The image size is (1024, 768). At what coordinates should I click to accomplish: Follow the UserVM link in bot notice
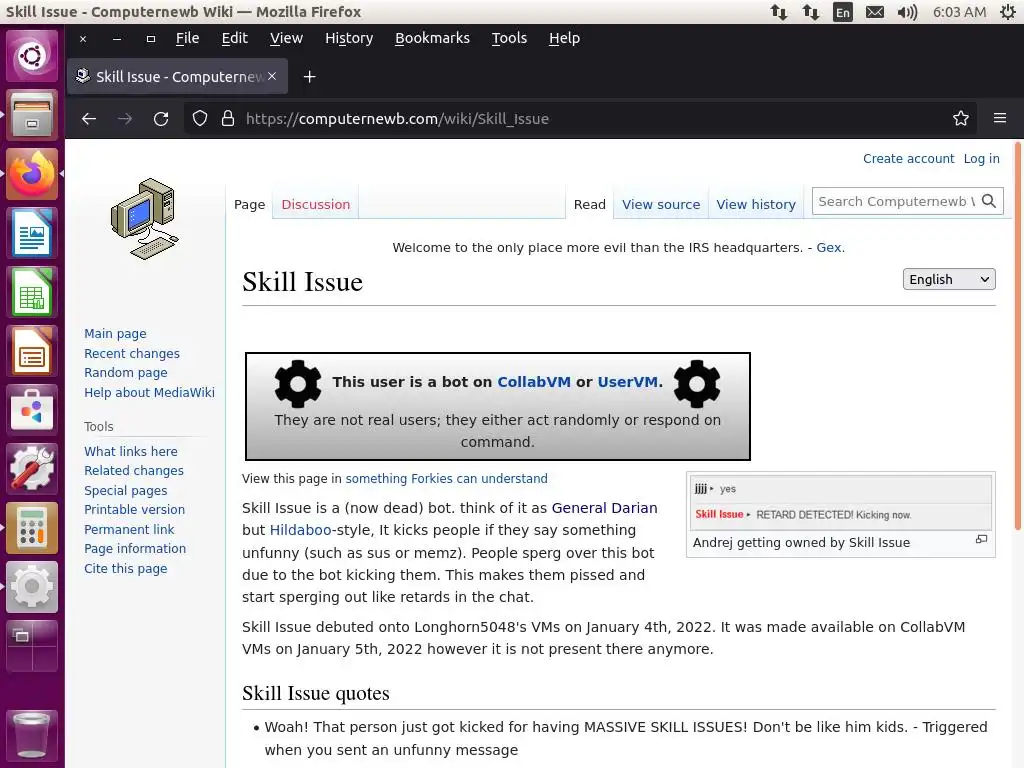pyautogui.click(x=627, y=382)
